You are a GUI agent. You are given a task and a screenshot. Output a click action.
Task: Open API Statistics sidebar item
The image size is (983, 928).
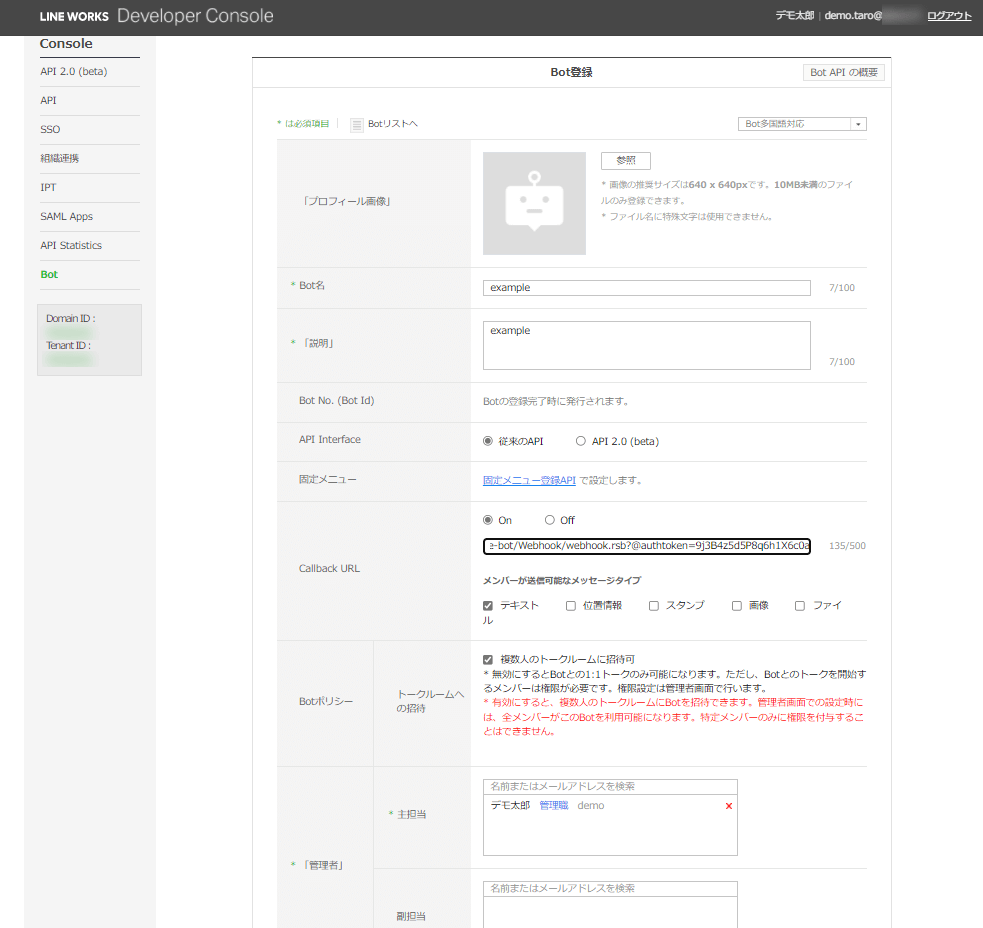click(71, 245)
